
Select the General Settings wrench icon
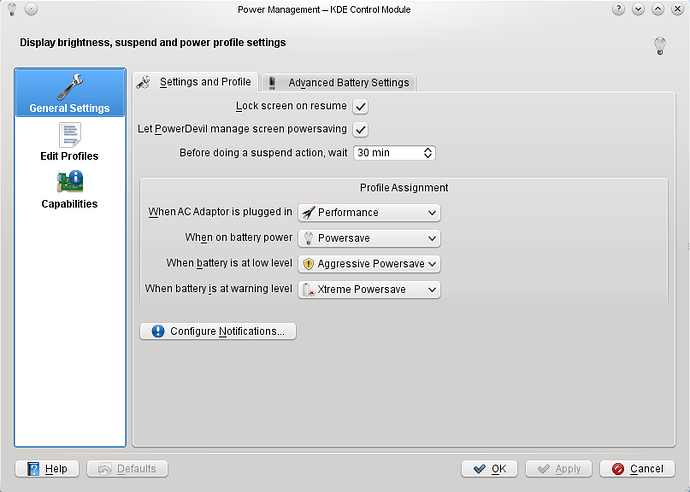[x=70, y=87]
